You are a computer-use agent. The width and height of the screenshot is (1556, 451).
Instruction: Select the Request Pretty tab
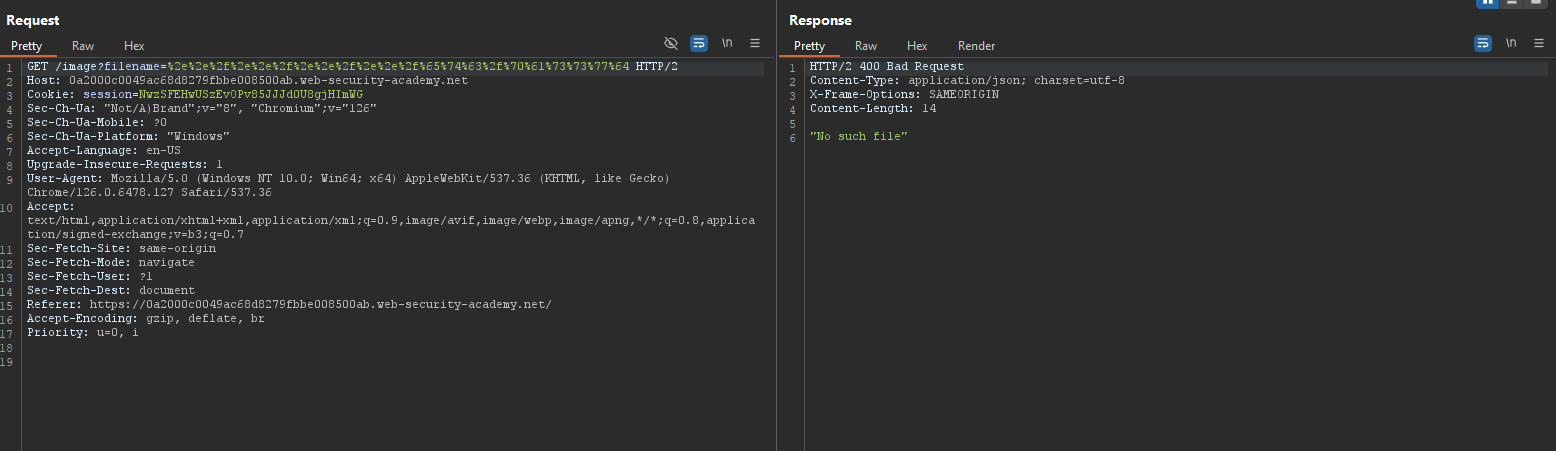click(26, 46)
